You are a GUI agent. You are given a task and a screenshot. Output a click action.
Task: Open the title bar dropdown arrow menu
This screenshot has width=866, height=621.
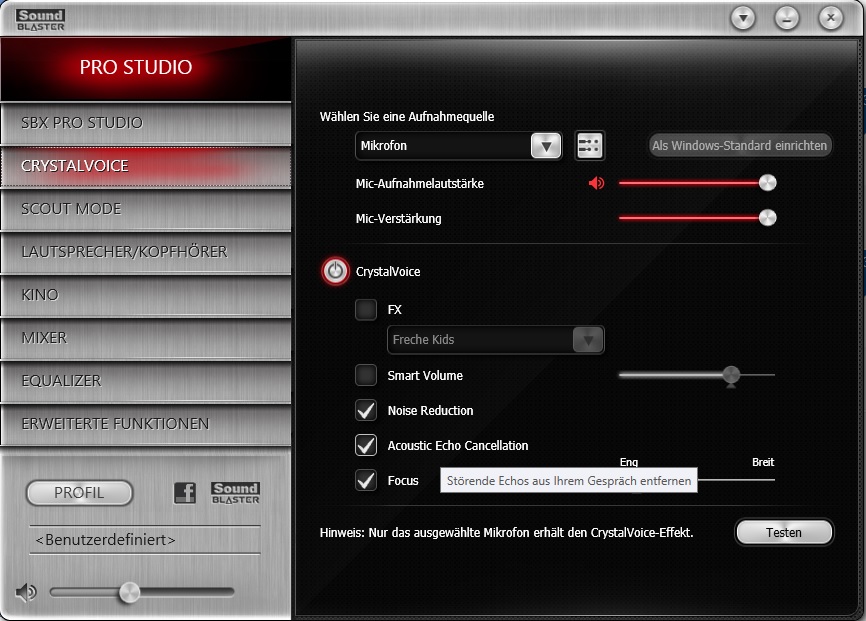click(743, 18)
